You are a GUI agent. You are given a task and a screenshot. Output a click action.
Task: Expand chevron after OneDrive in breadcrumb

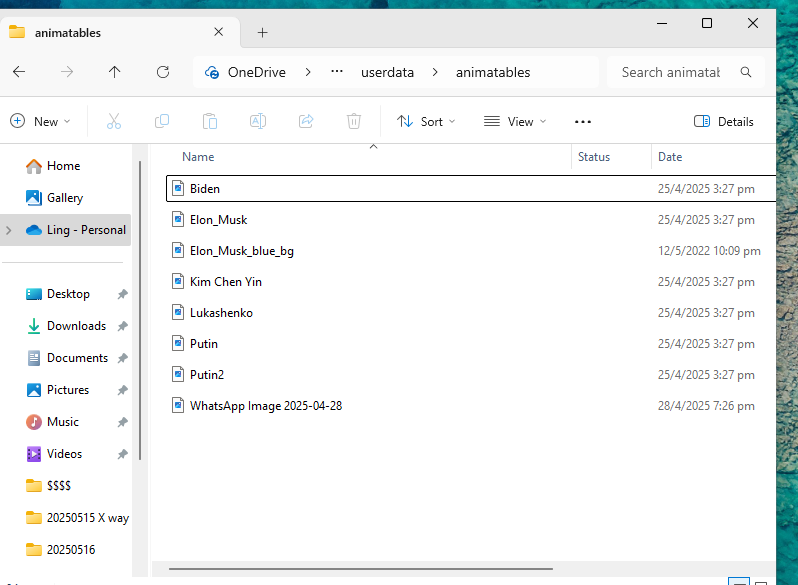click(308, 72)
